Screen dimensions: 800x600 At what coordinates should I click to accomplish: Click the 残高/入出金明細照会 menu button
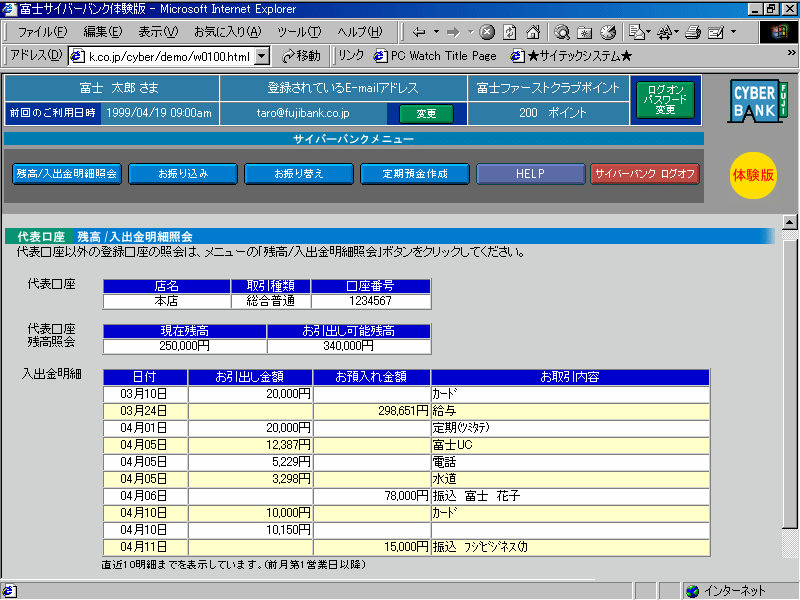tap(66, 174)
